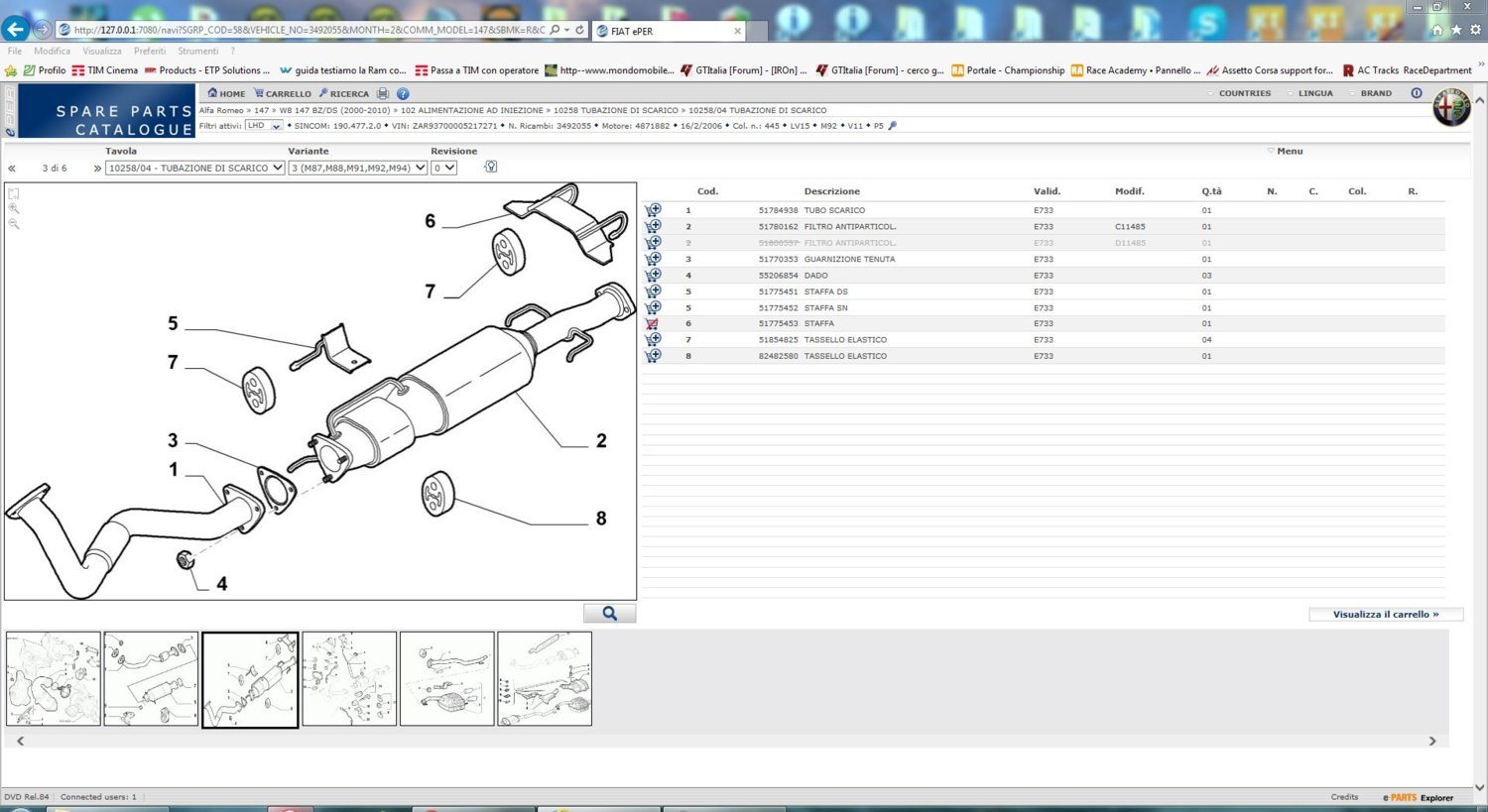Open the Revisione dropdown
The height and width of the screenshot is (812, 1488).
point(444,168)
